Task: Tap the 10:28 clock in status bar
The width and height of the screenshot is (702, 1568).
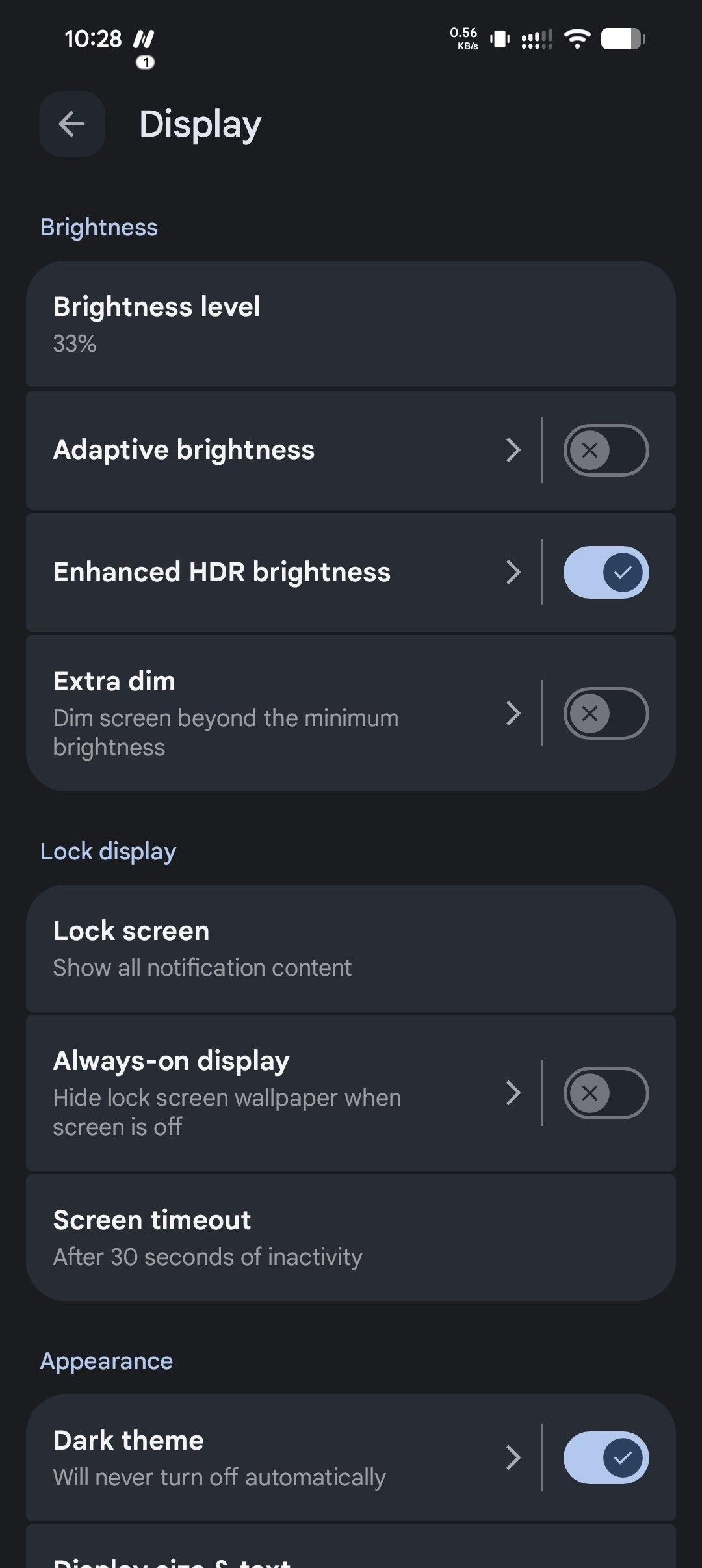Action: tap(93, 39)
